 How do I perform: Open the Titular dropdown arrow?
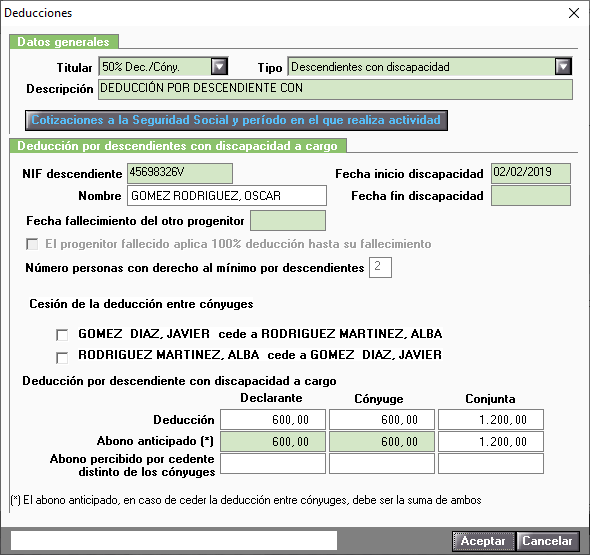[x=219, y=67]
